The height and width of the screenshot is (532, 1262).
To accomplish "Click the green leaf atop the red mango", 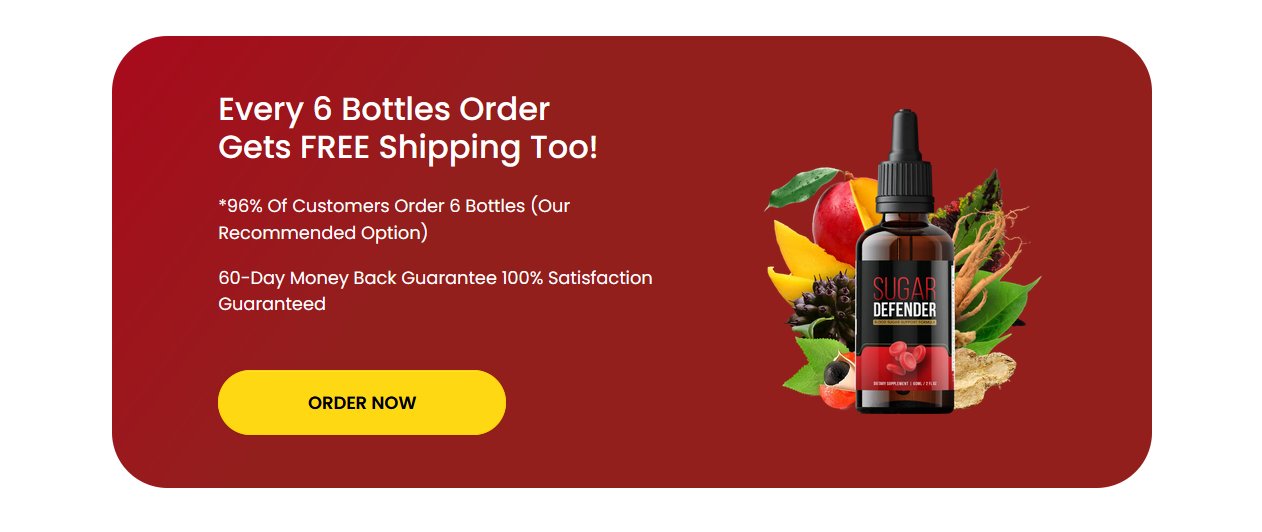I will (x=801, y=187).
